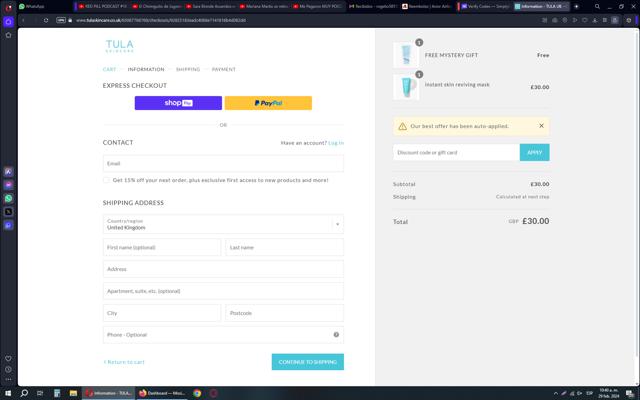Open the sidebar three-dots settings

[8, 380]
